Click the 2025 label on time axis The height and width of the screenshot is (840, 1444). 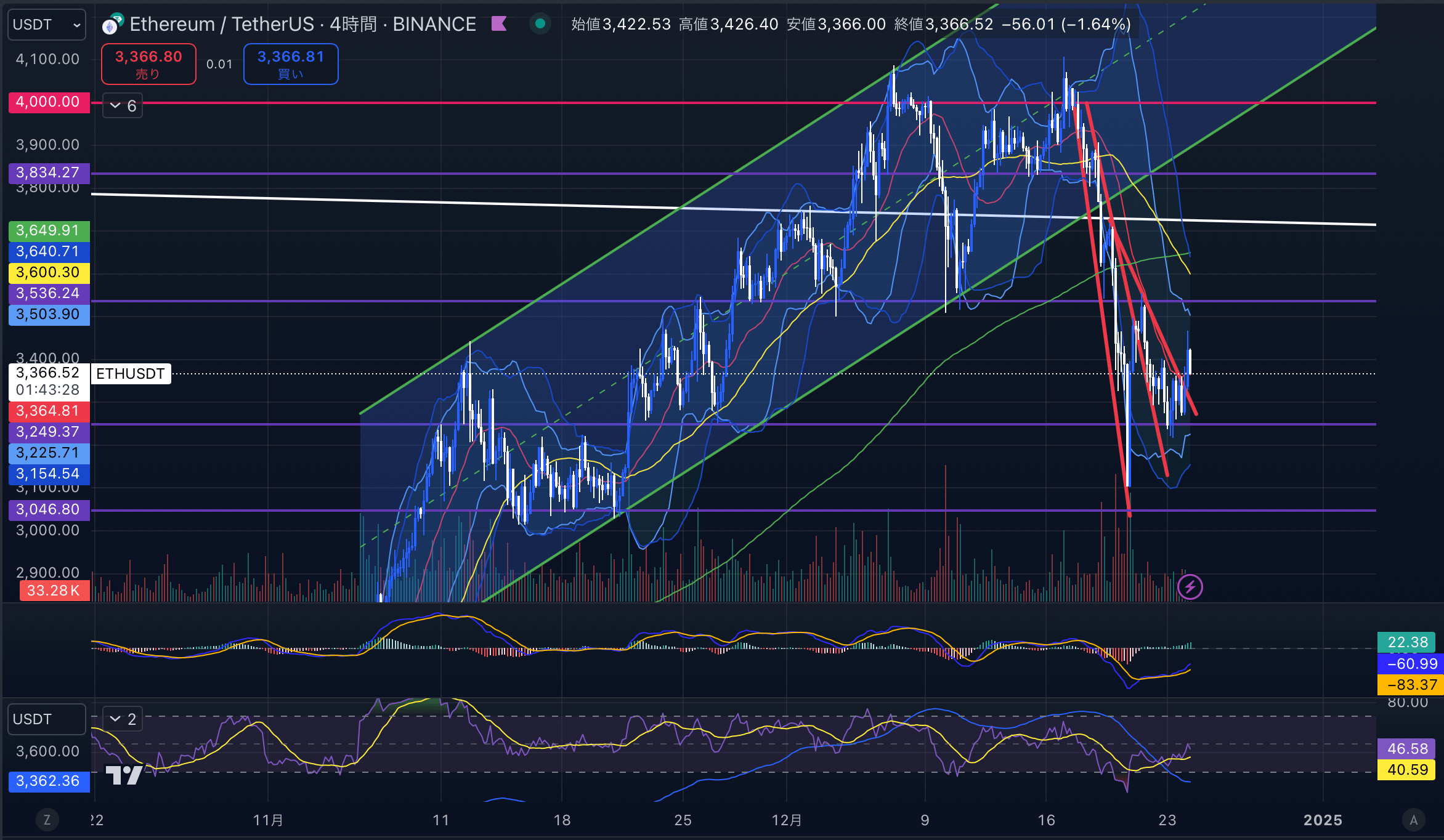point(1323,820)
